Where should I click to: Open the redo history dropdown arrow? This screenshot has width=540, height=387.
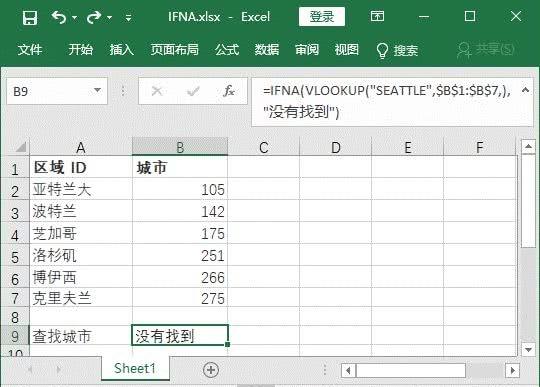coord(110,17)
